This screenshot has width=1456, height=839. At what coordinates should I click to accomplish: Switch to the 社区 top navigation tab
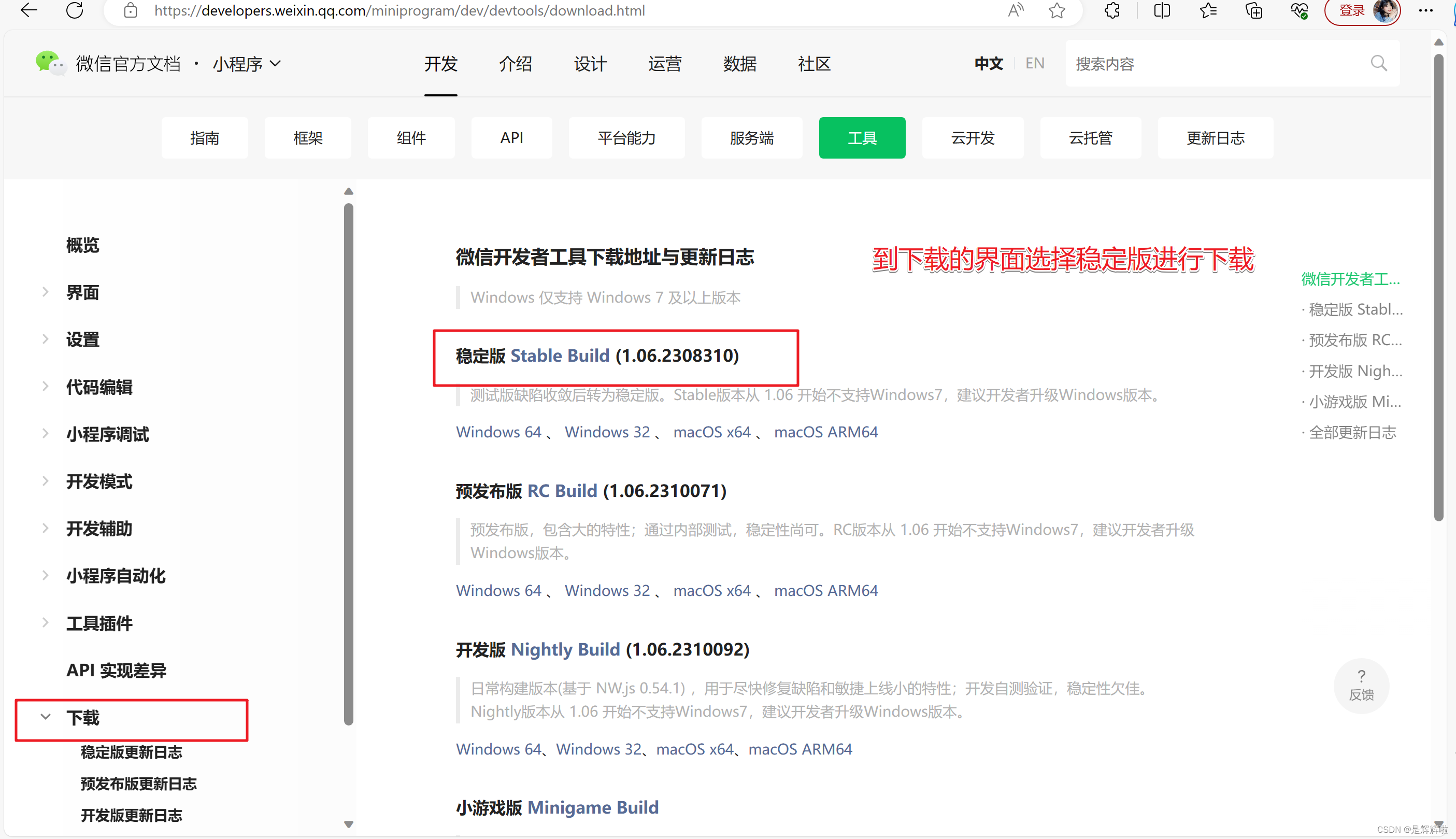click(x=814, y=63)
